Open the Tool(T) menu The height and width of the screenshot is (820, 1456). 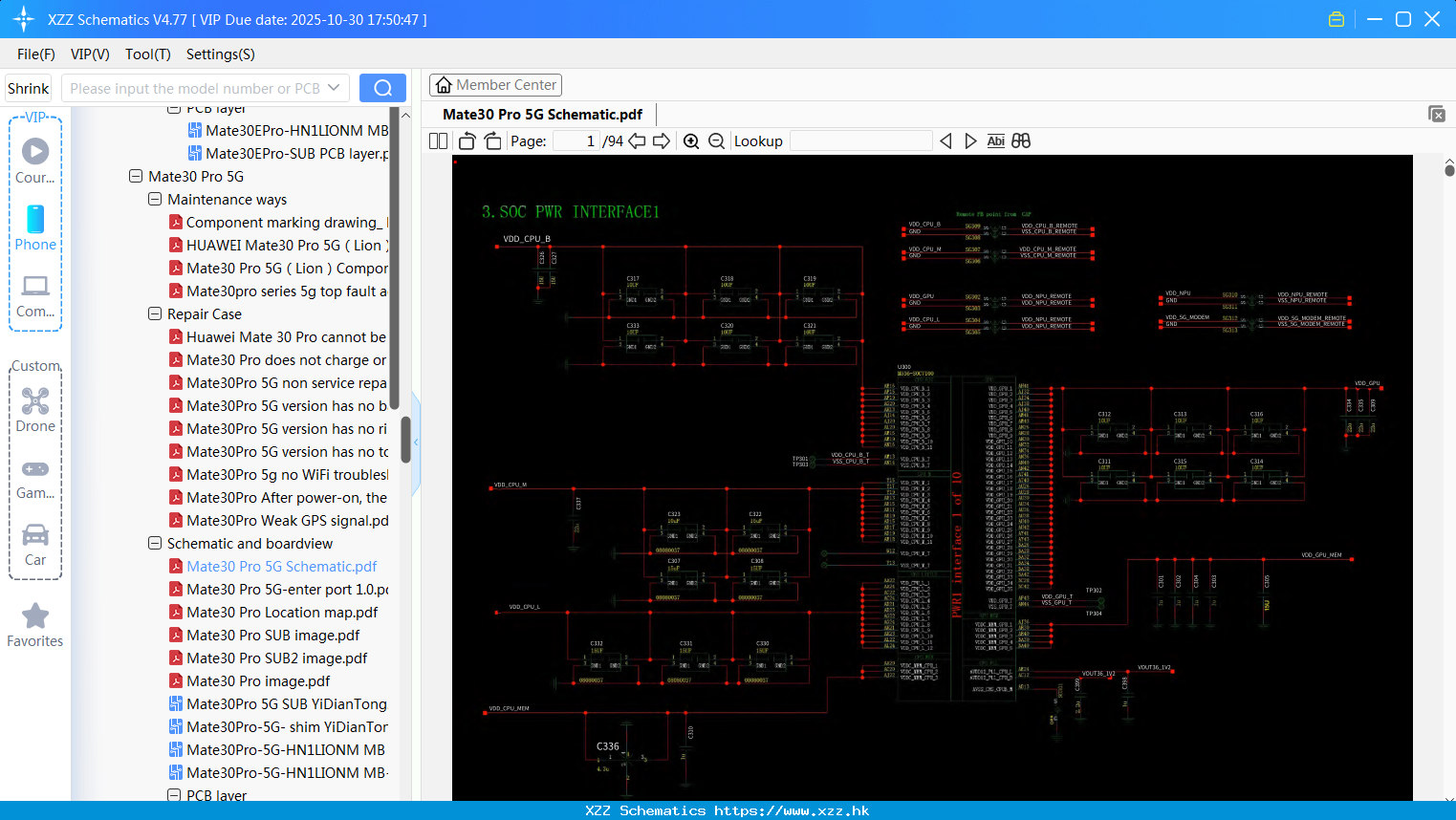click(148, 54)
